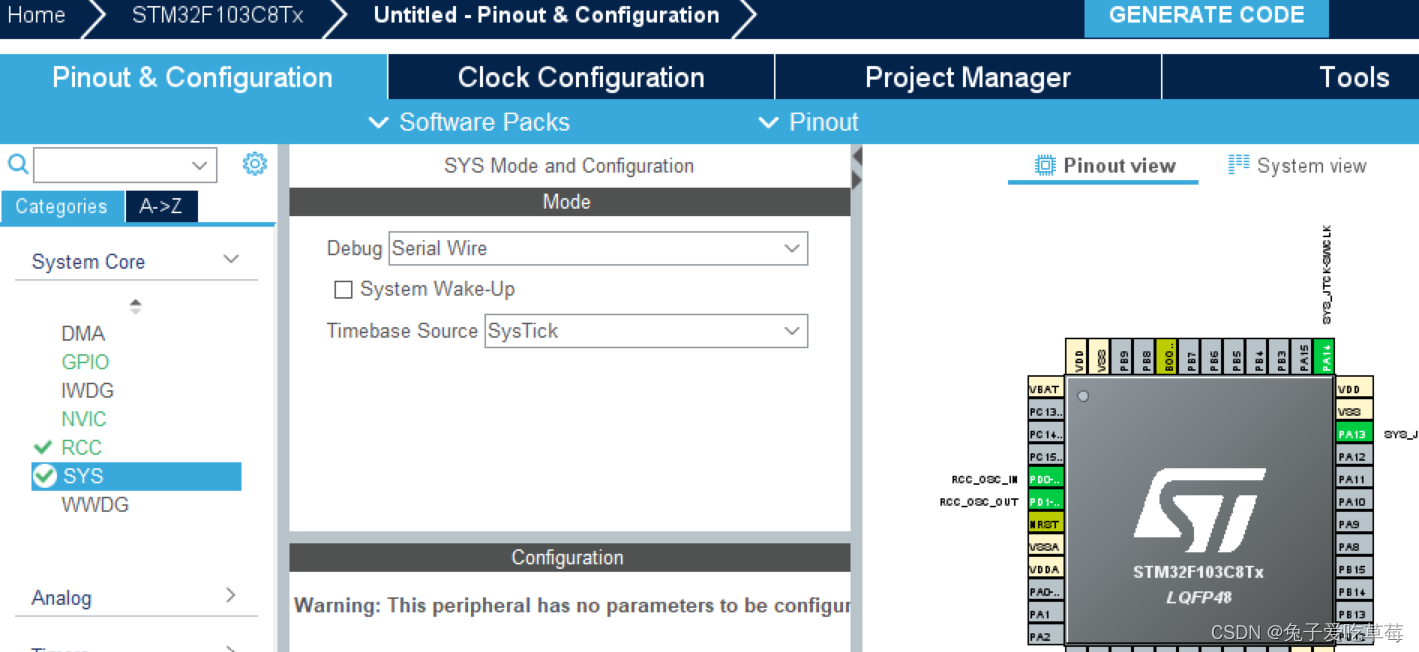Select the PA10 pin

pyautogui.click(x=1354, y=501)
